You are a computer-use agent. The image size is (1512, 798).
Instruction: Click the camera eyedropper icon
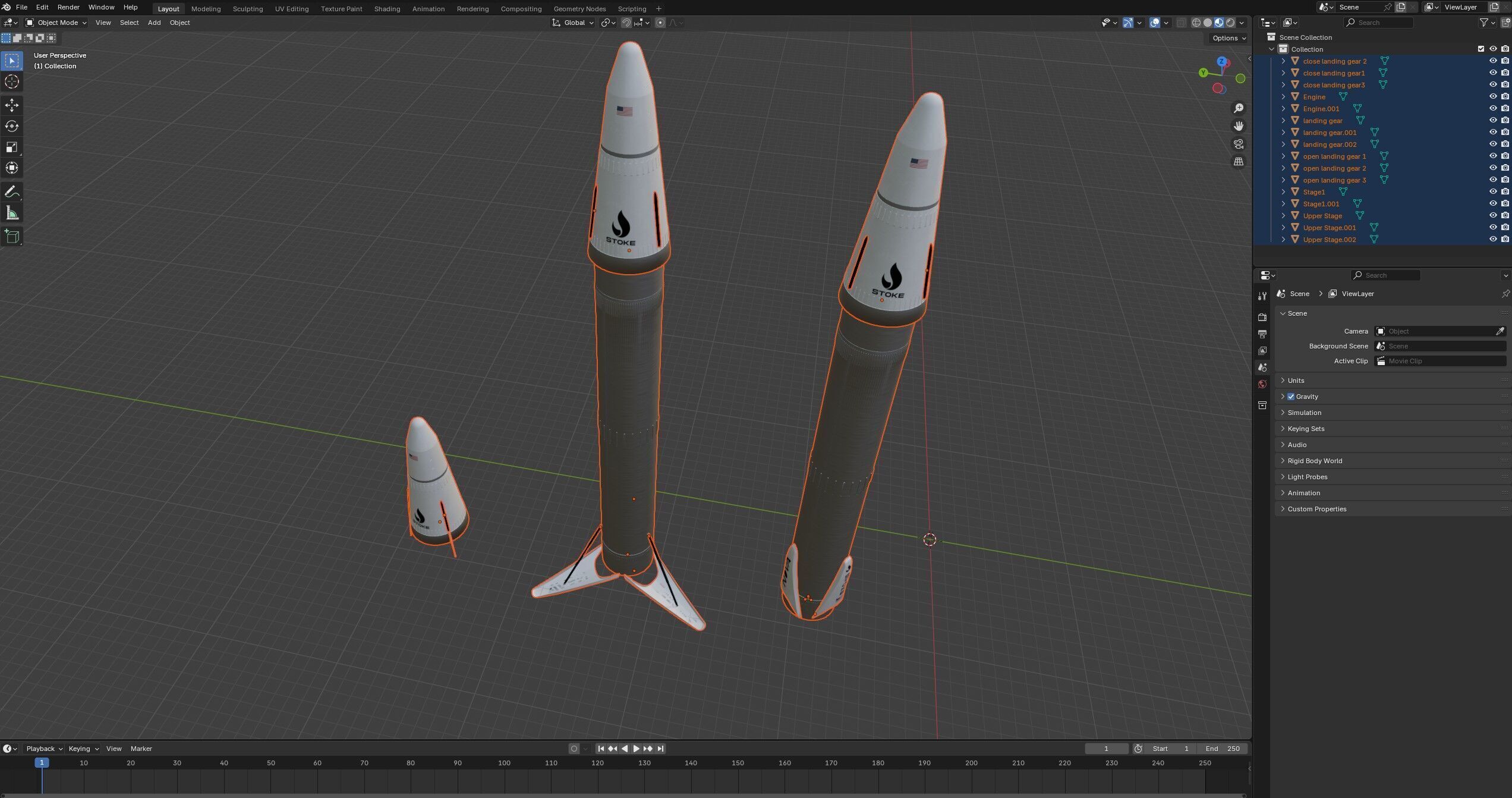(1500, 331)
